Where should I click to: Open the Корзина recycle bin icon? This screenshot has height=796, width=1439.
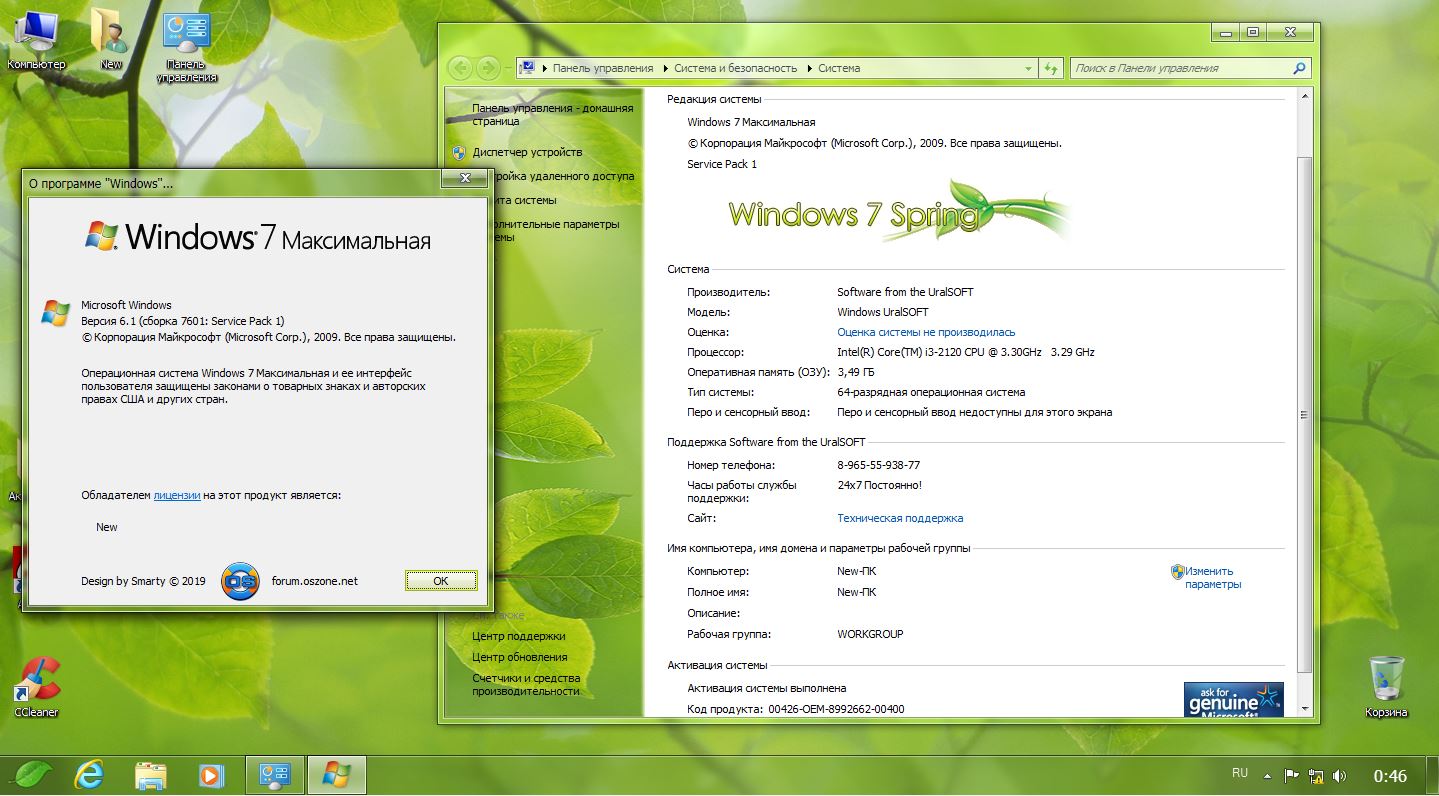pyautogui.click(x=1386, y=687)
